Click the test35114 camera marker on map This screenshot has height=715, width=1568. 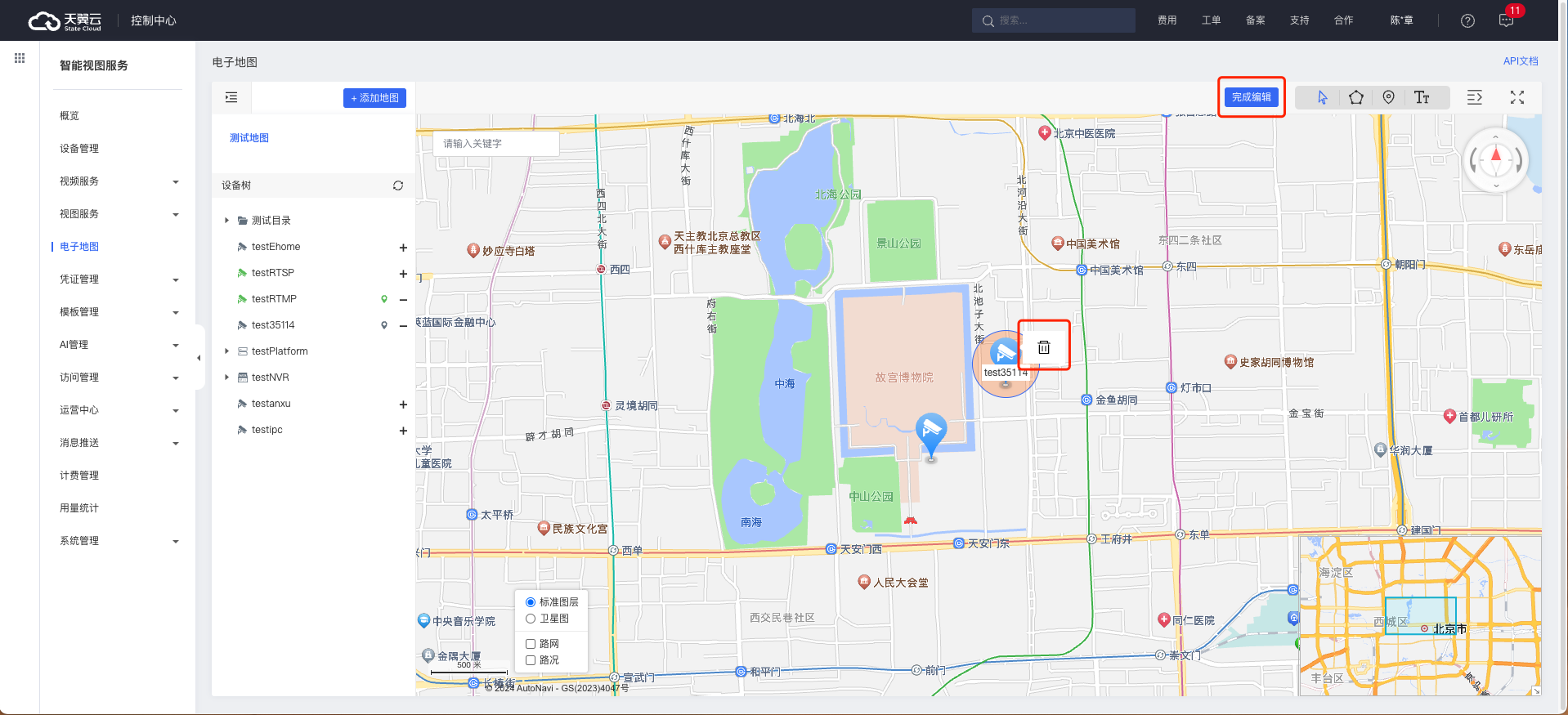1005,355
